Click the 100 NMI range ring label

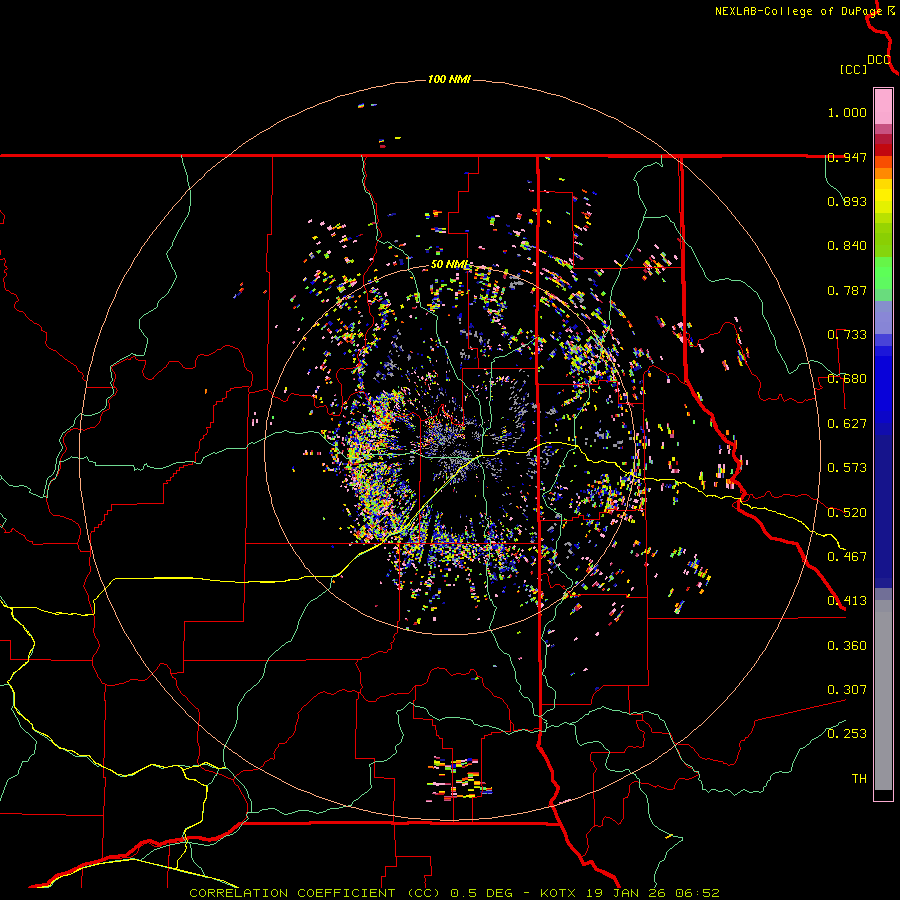pyautogui.click(x=449, y=79)
